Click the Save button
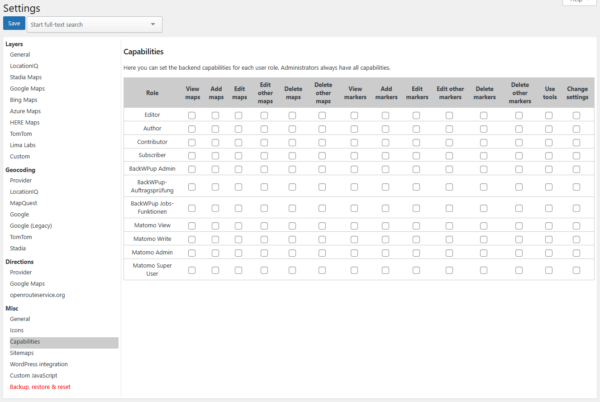Image resolution: width=600 pixels, height=402 pixels. (x=13, y=22)
